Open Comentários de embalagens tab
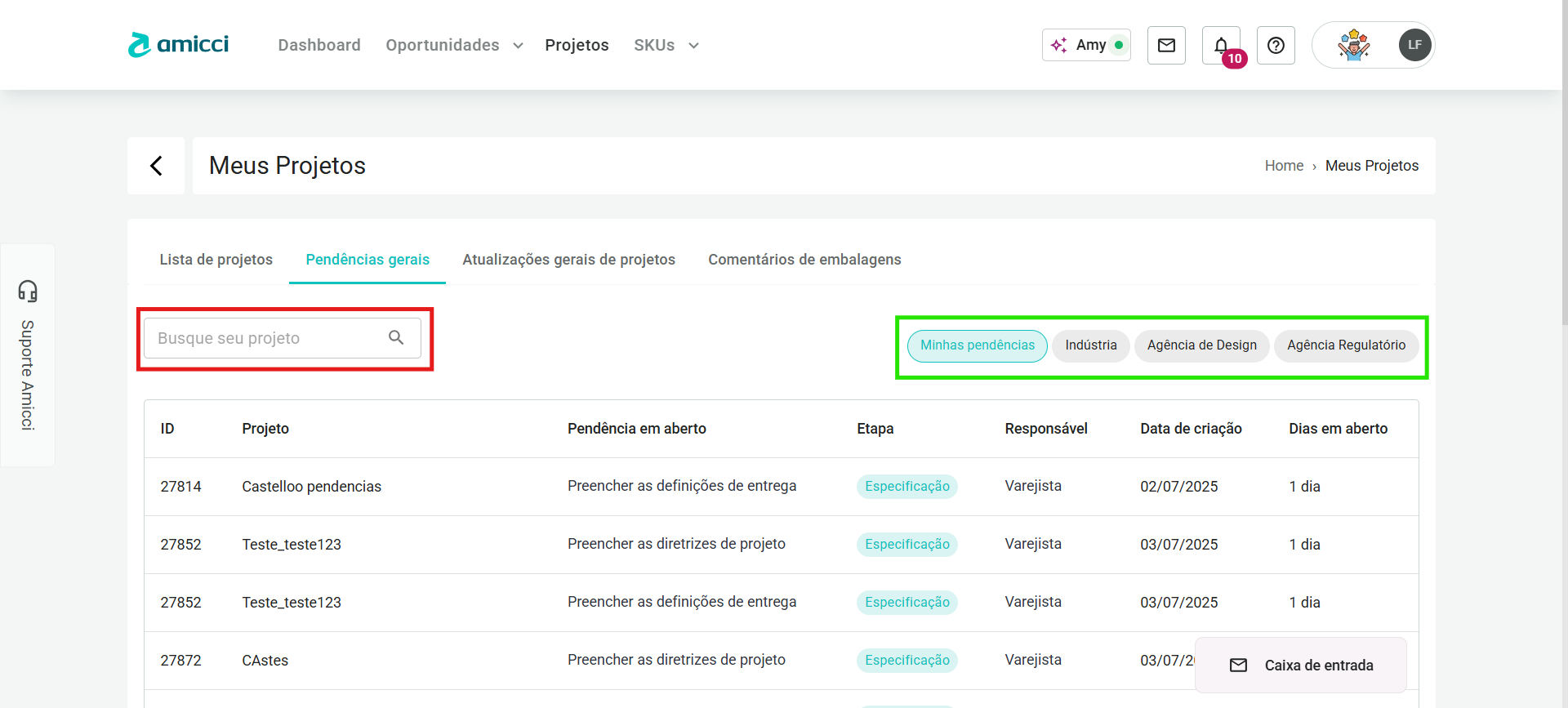The width and height of the screenshot is (1568, 708). 804,260
